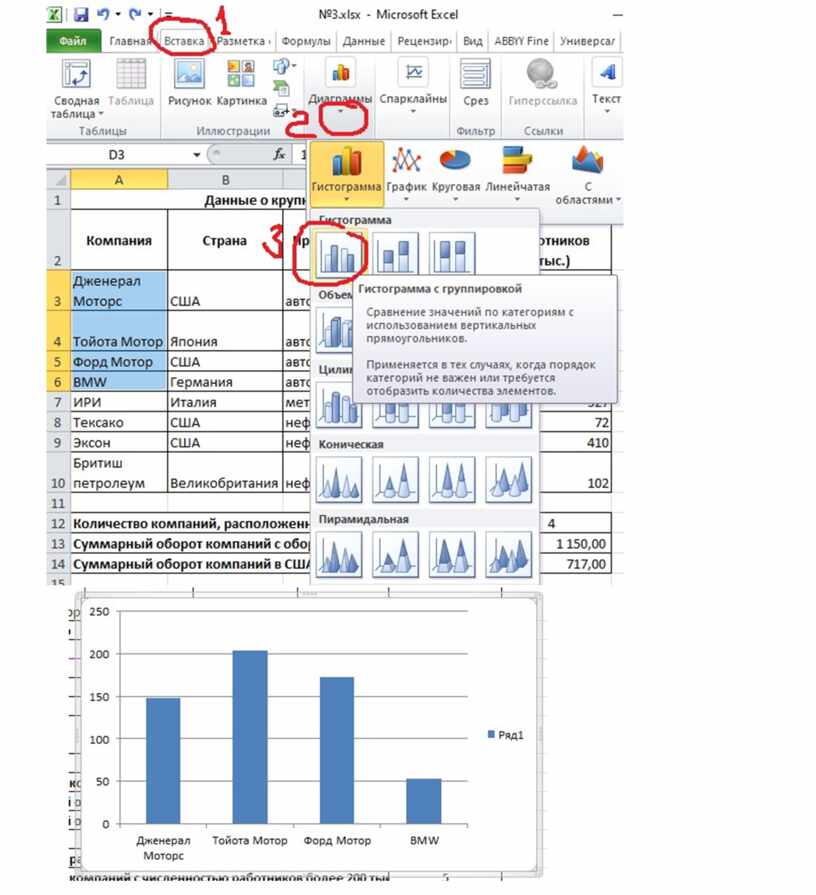Click the Redo arrow icon
This screenshot has width=816, height=895.
tap(135, 14)
